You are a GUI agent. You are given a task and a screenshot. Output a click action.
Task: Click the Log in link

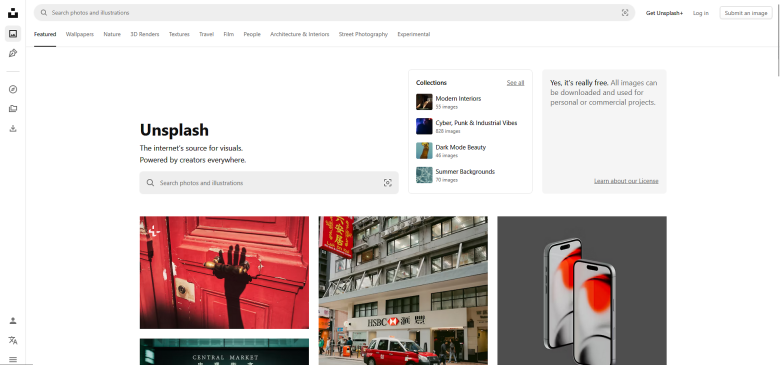coord(700,13)
